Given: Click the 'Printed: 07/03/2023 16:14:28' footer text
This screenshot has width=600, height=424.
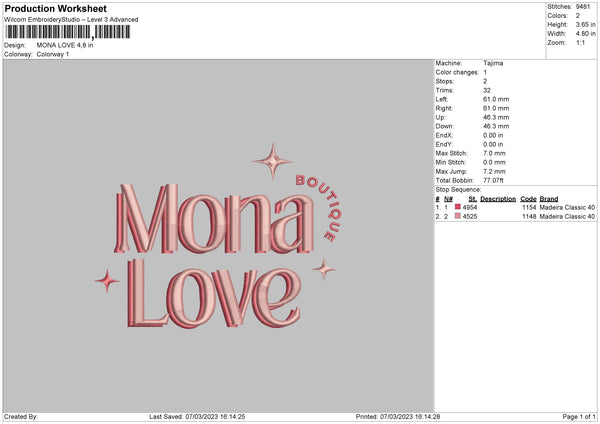Looking at the screenshot, I should (398, 417).
